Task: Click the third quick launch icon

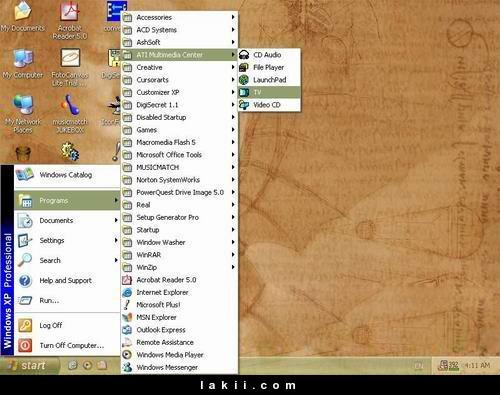Action: pos(102,366)
